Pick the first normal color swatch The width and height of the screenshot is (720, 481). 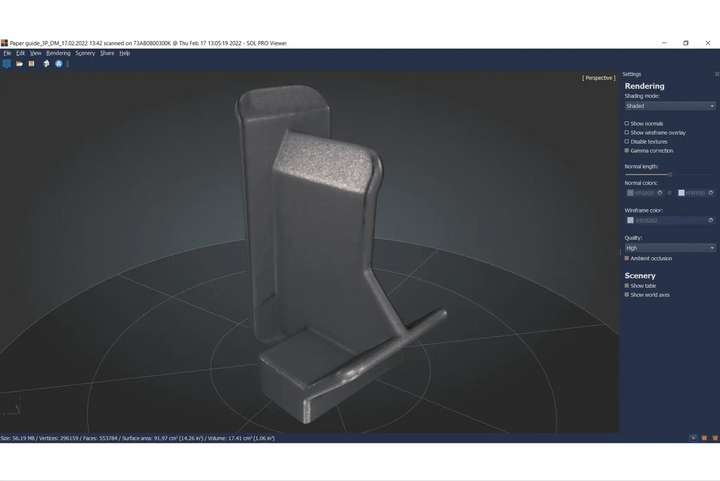(630, 193)
